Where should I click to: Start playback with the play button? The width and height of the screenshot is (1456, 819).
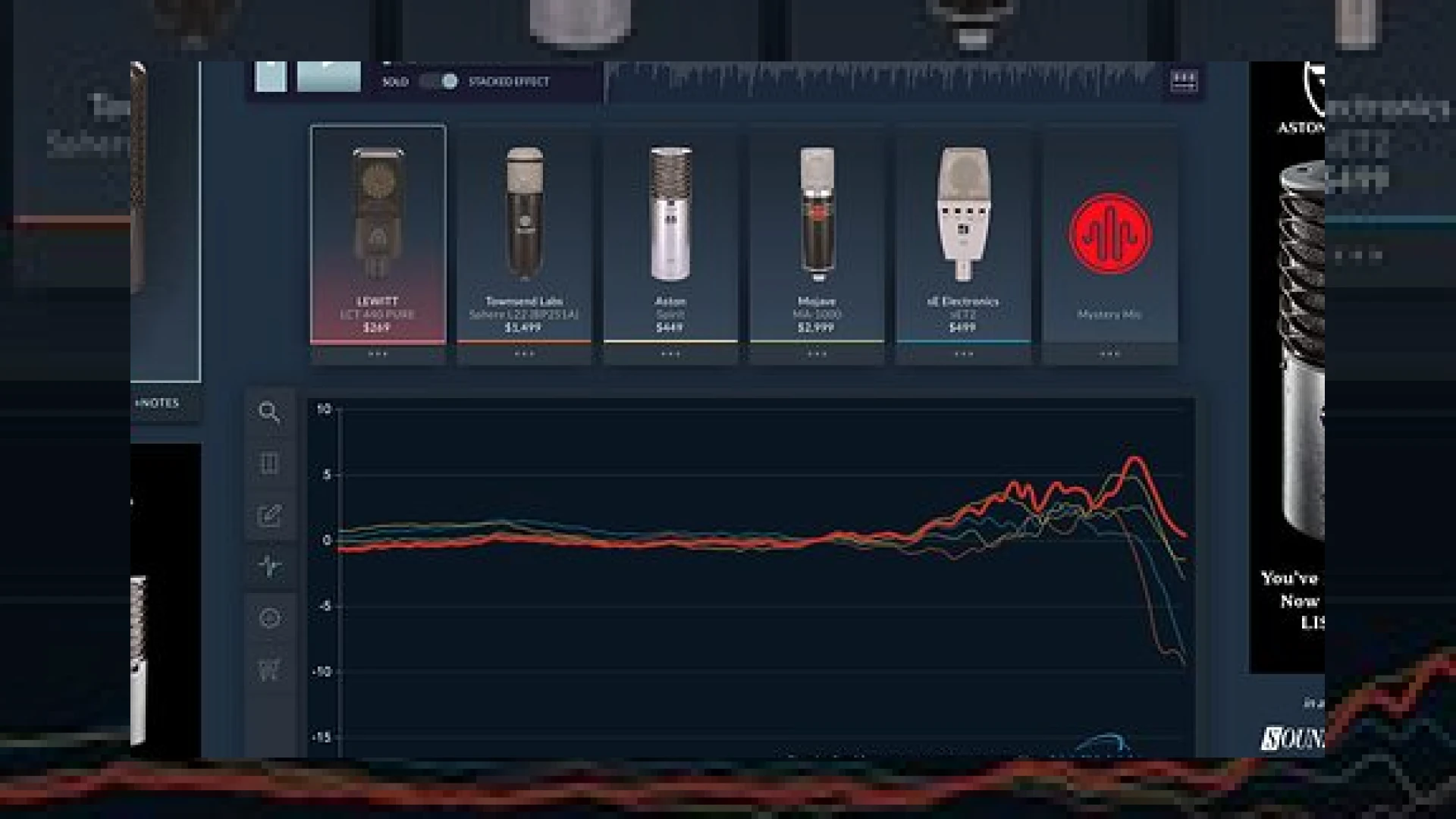(328, 77)
